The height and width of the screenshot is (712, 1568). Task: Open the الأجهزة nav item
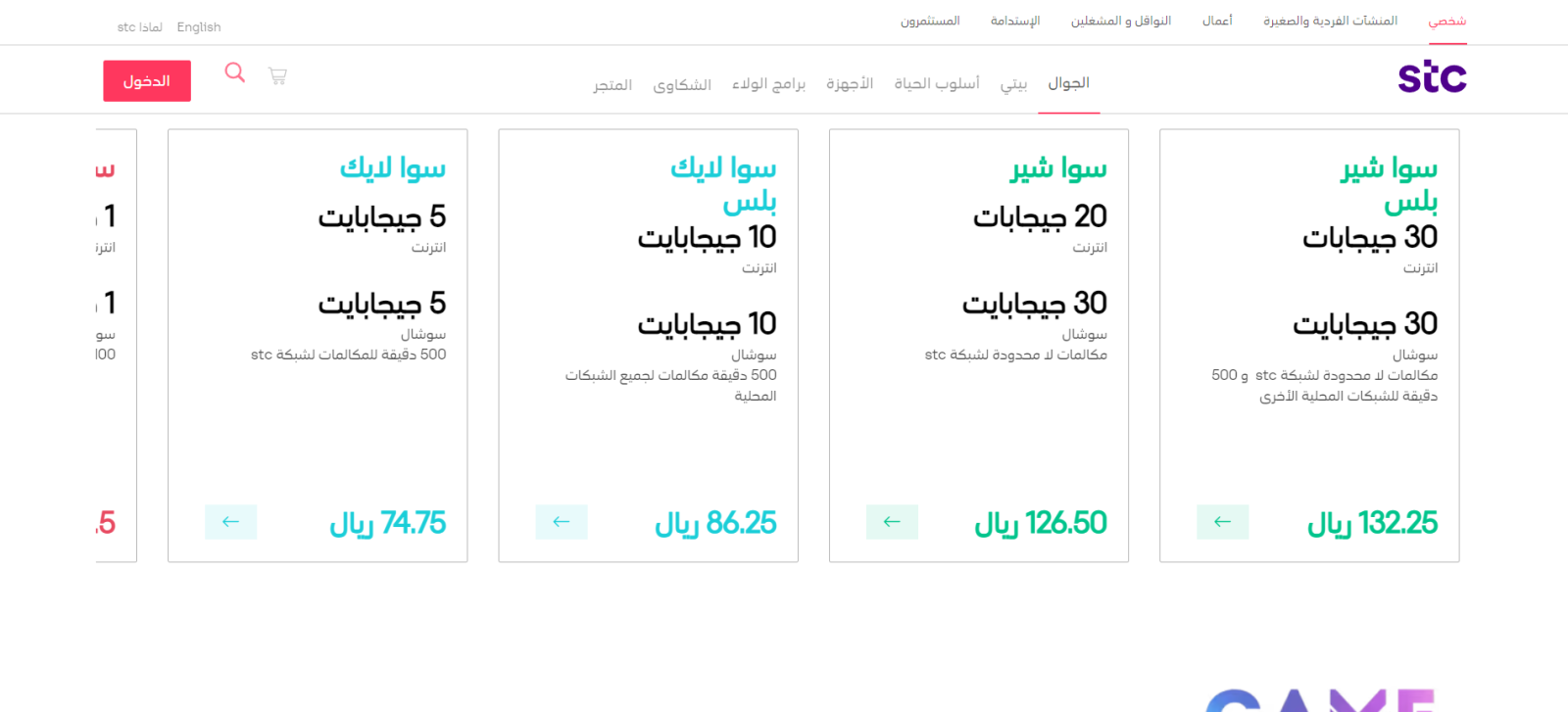850,84
